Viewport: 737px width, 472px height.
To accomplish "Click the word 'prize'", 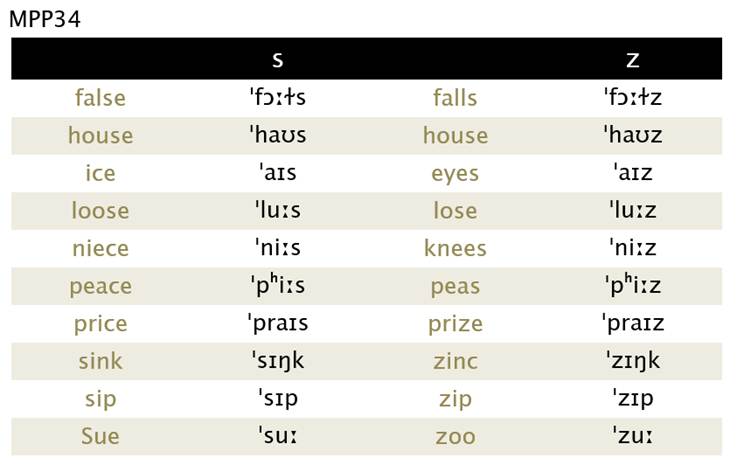I will 455,324.
